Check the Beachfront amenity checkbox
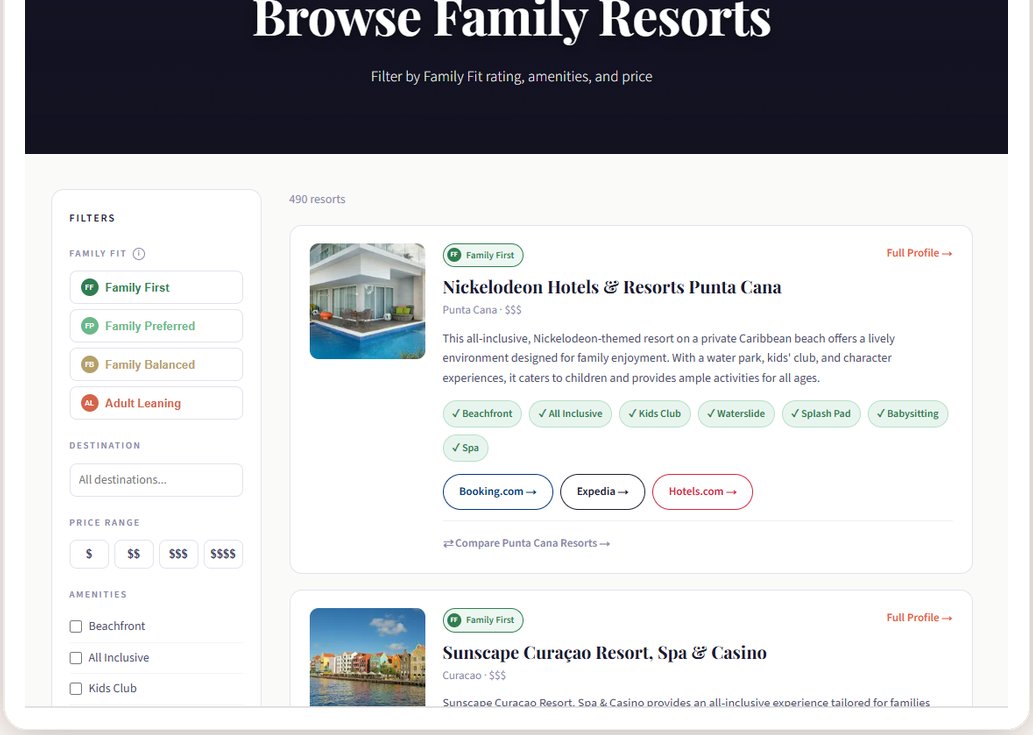This screenshot has width=1033, height=735. [76, 626]
